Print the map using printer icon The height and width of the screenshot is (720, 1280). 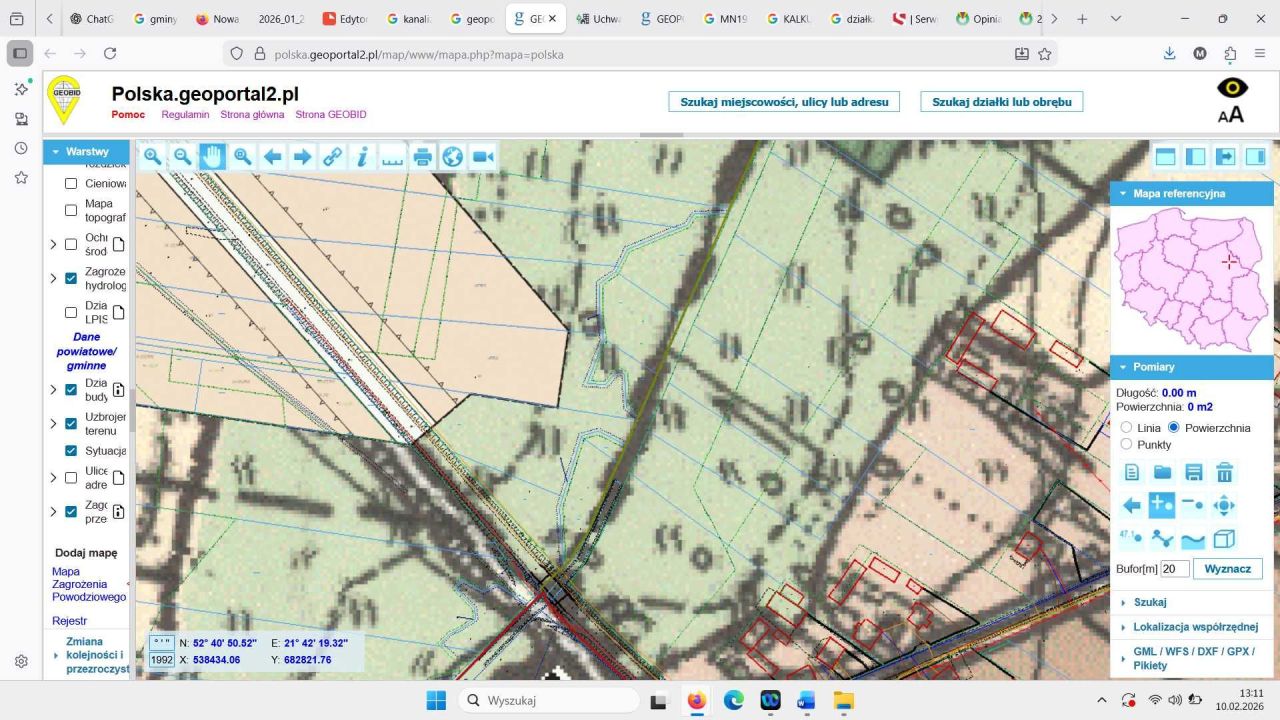pyautogui.click(x=422, y=156)
